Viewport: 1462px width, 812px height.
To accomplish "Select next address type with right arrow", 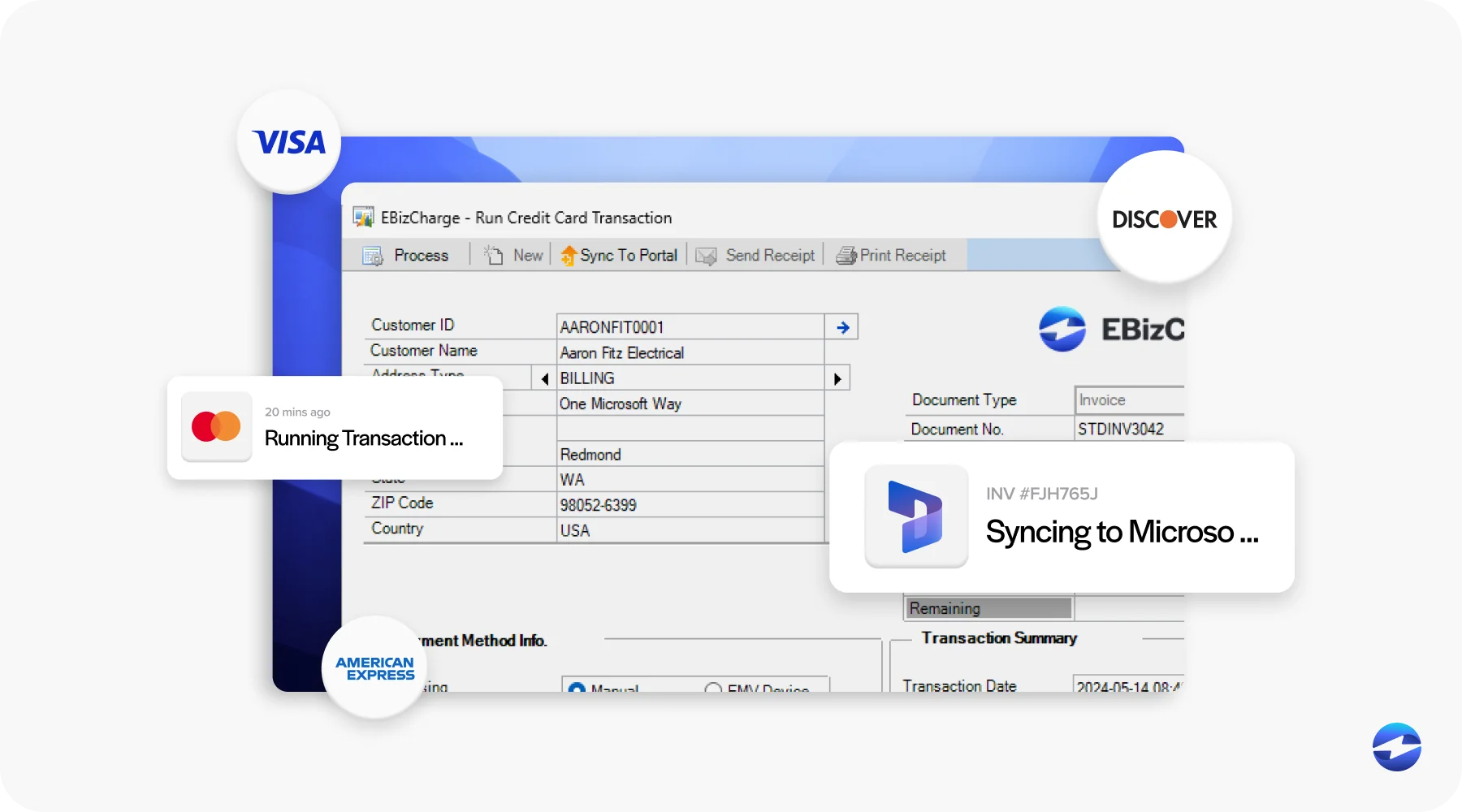I will [x=837, y=378].
